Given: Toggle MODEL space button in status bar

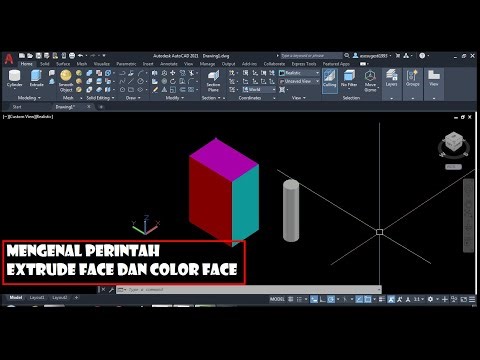Looking at the screenshot, I should (x=277, y=299).
